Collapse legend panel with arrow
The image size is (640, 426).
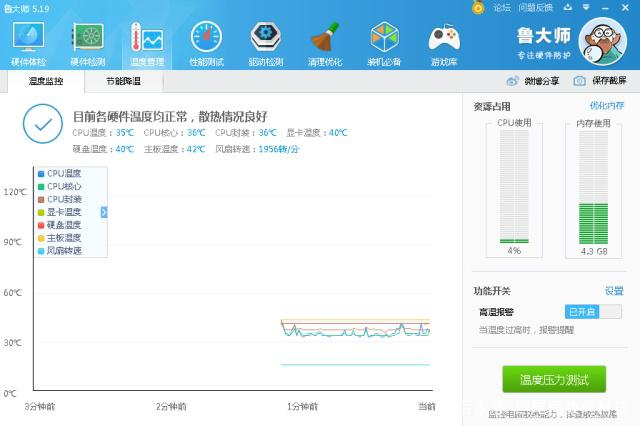point(104,212)
